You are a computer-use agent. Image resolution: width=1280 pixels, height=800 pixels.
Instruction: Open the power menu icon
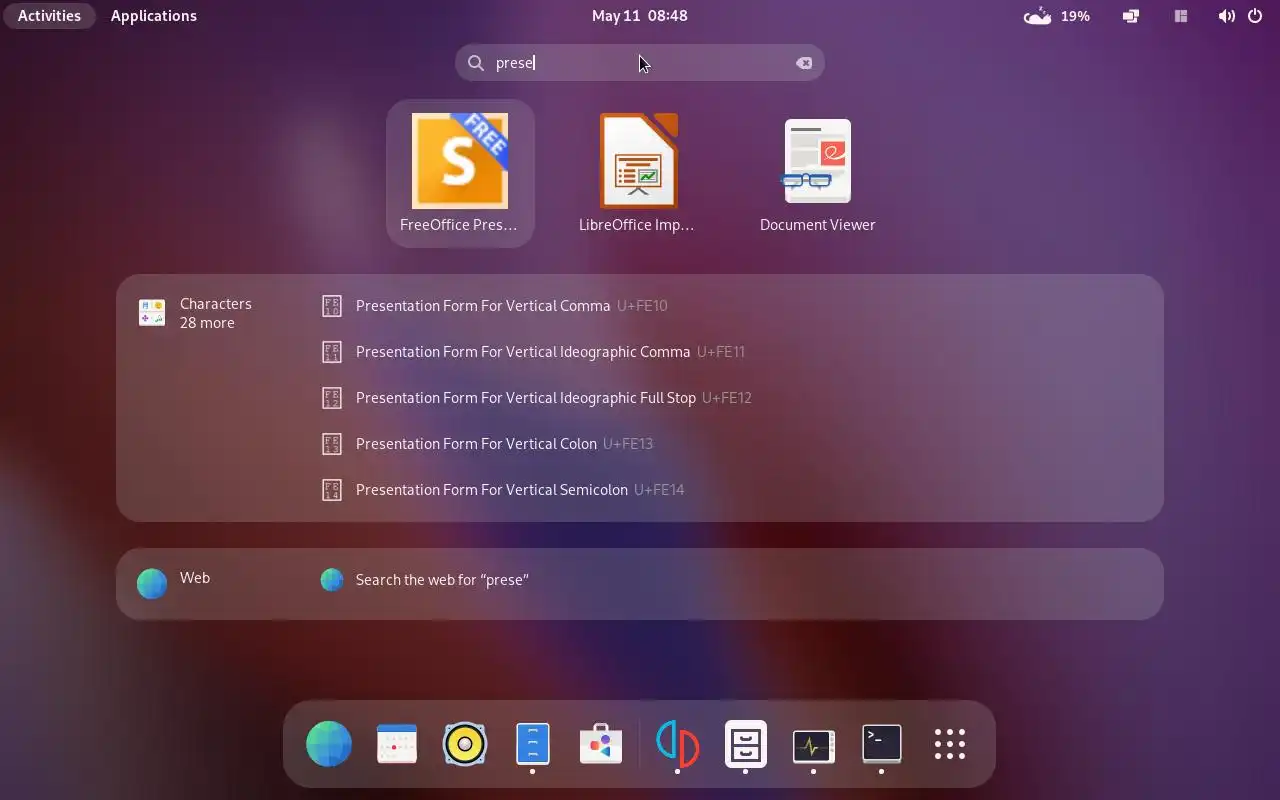coord(1256,16)
